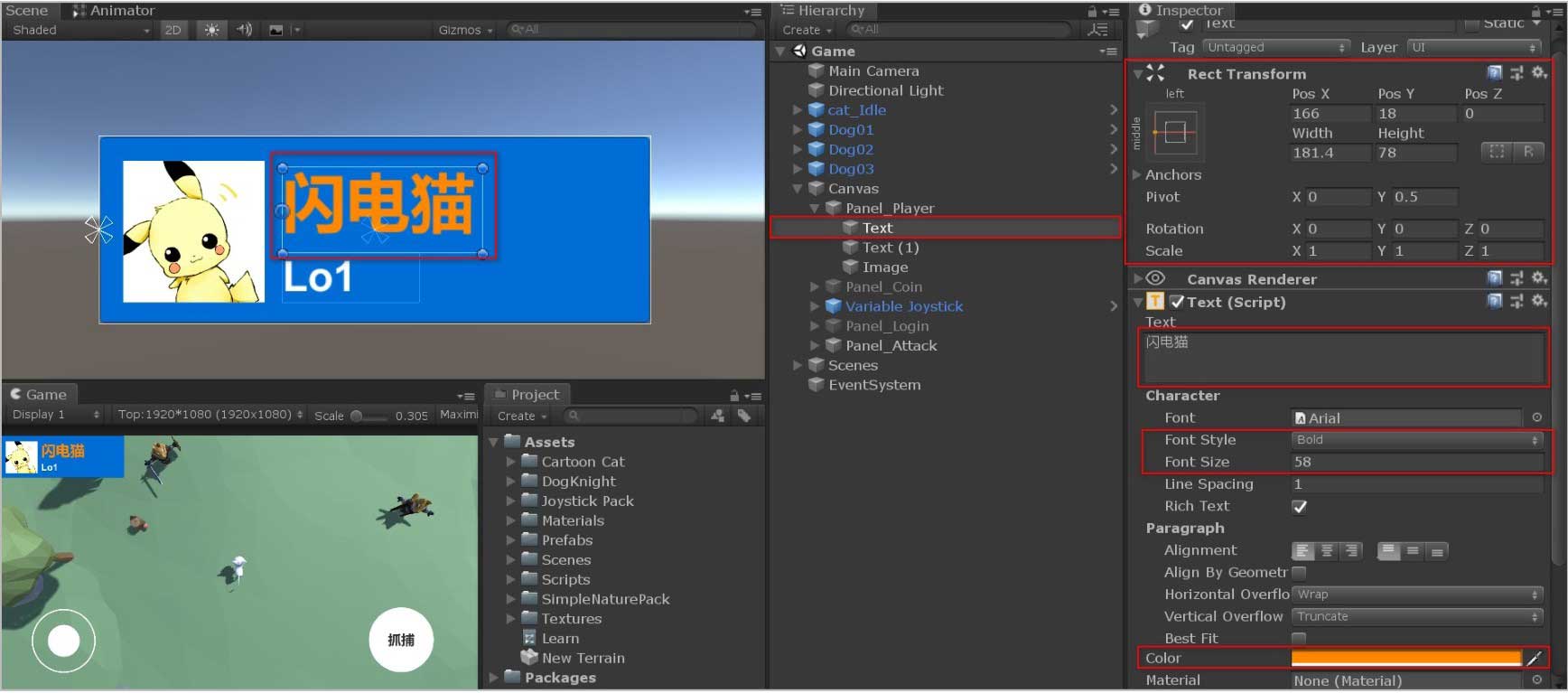Image resolution: width=1568 pixels, height=693 pixels.
Task: Toggle 2D mode in Scene view
Action: [173, 30]
